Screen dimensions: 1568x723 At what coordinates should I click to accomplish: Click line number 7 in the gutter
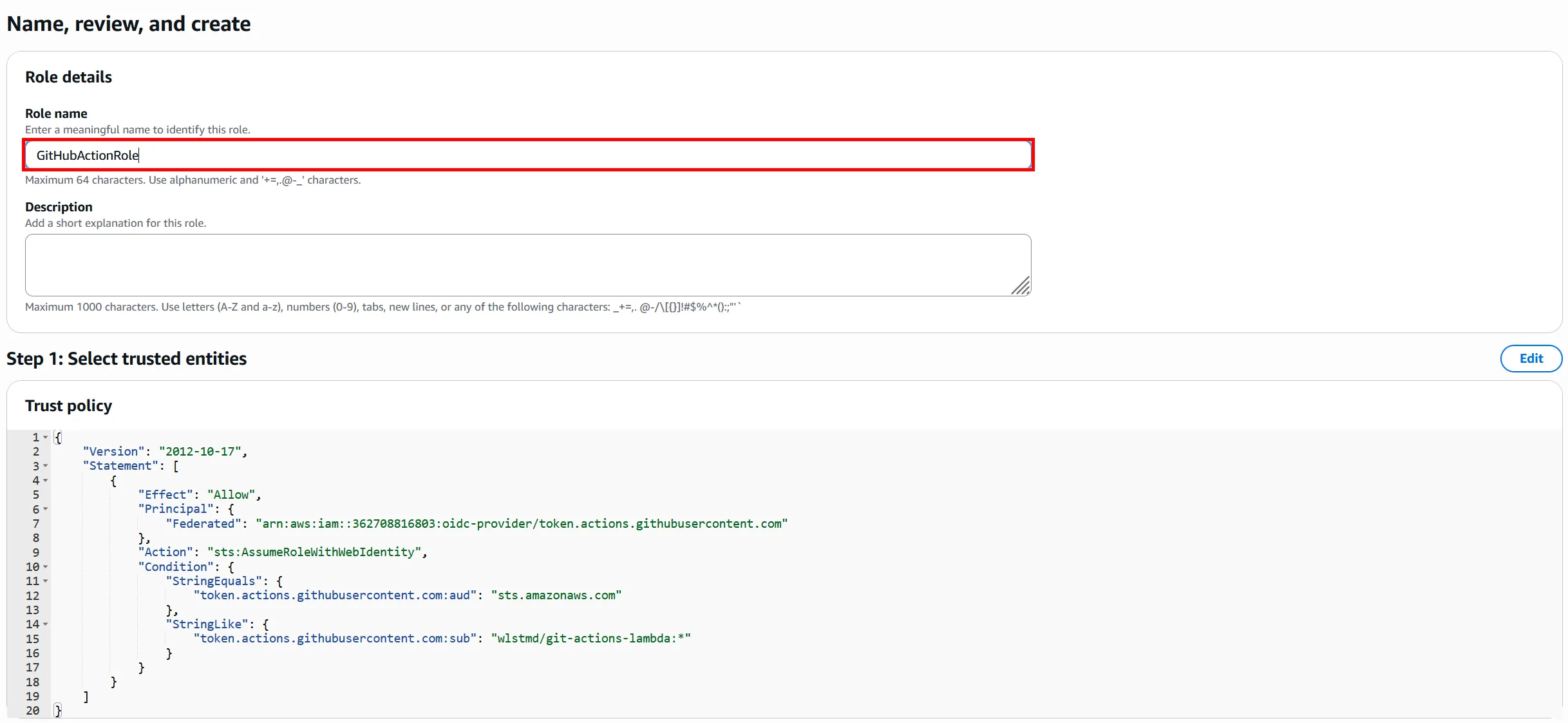tap(36, 524)
